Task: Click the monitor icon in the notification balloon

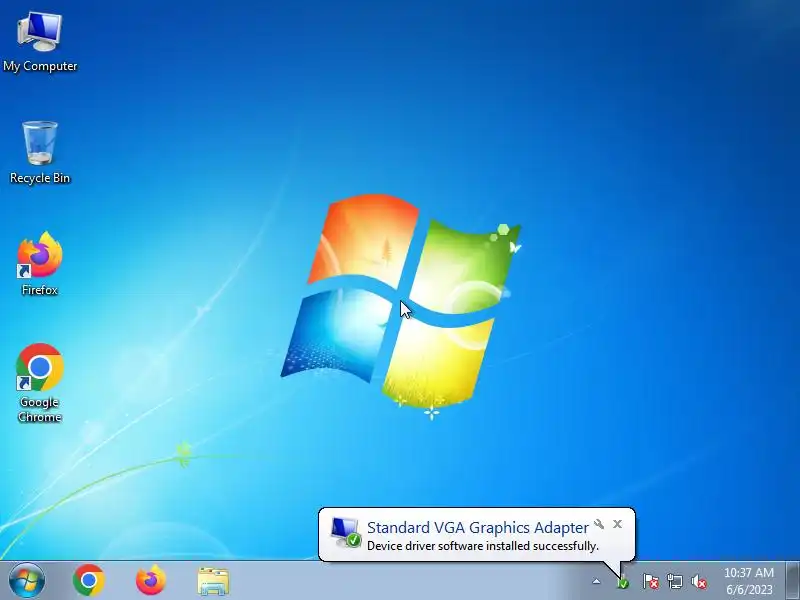Action: pyautogui.click(x=345, y=533)
